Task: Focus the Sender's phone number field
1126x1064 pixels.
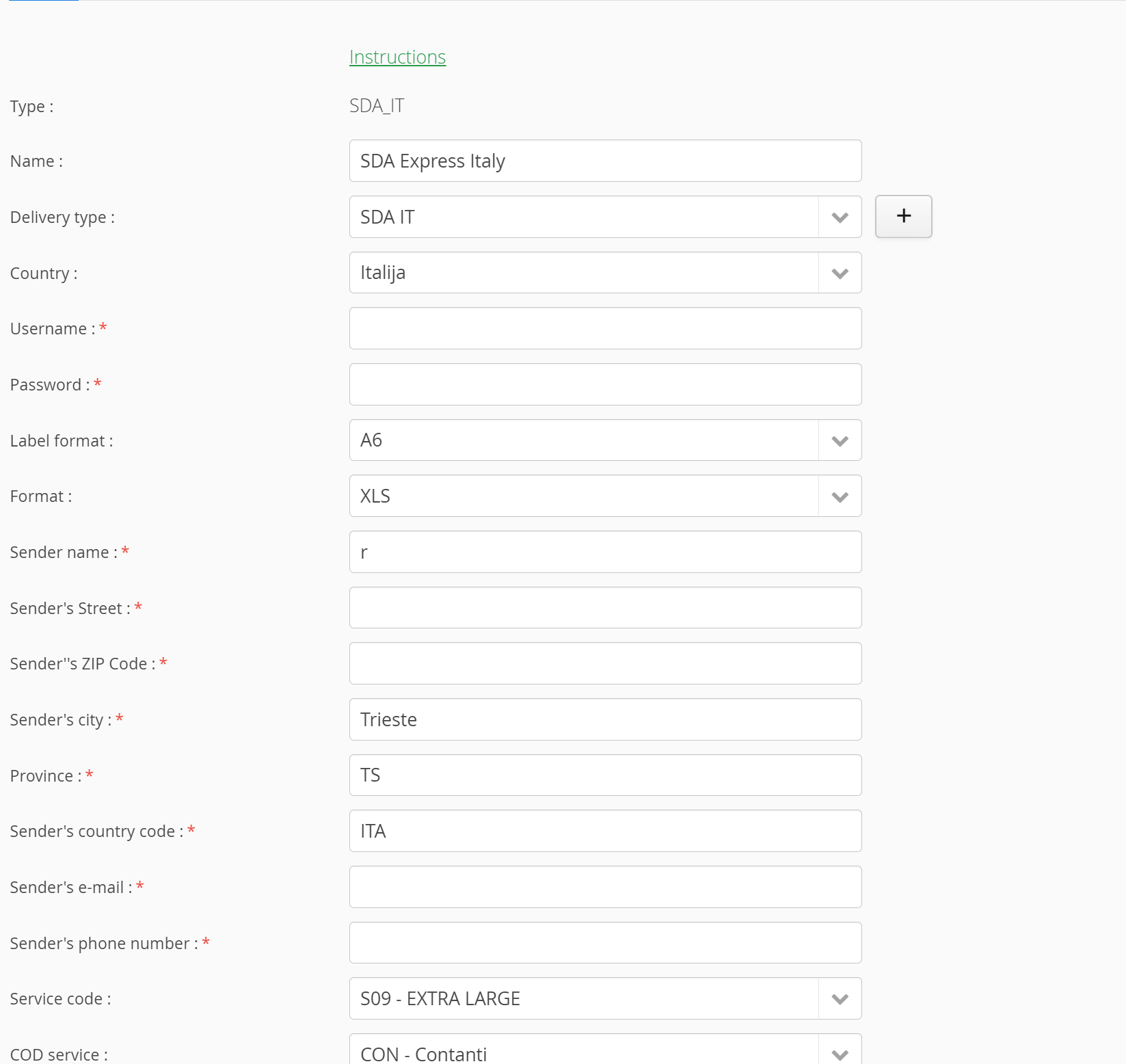Action: point(605,943)
